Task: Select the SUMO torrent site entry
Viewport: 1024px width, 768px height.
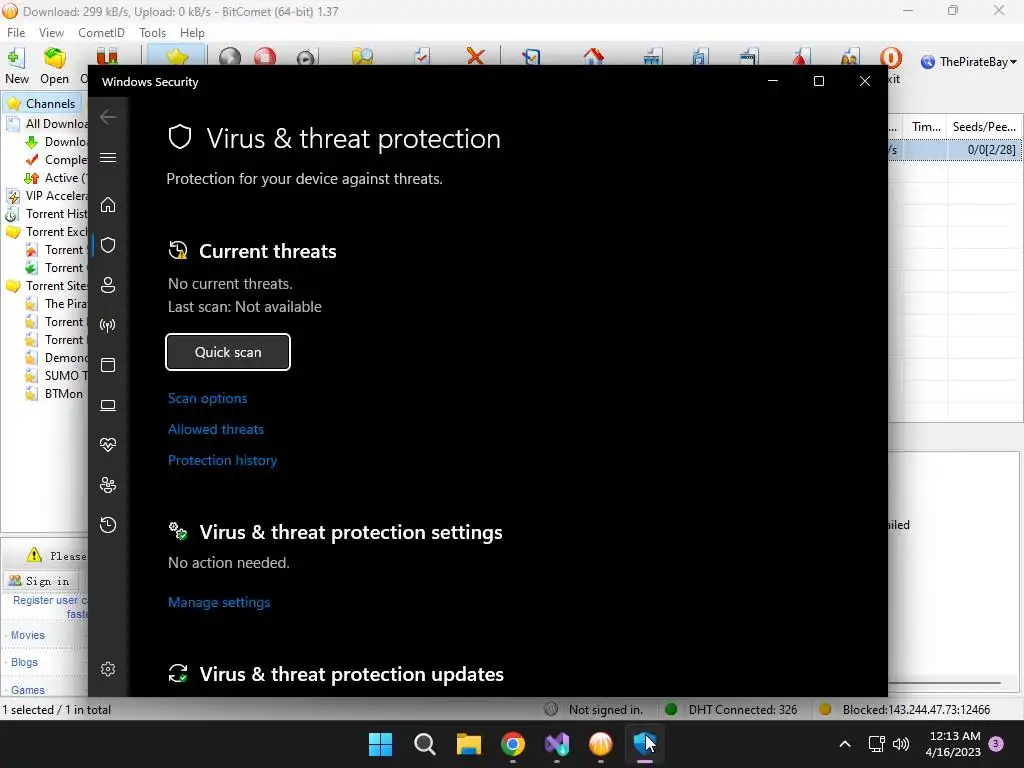Action: tap(56, 376)
